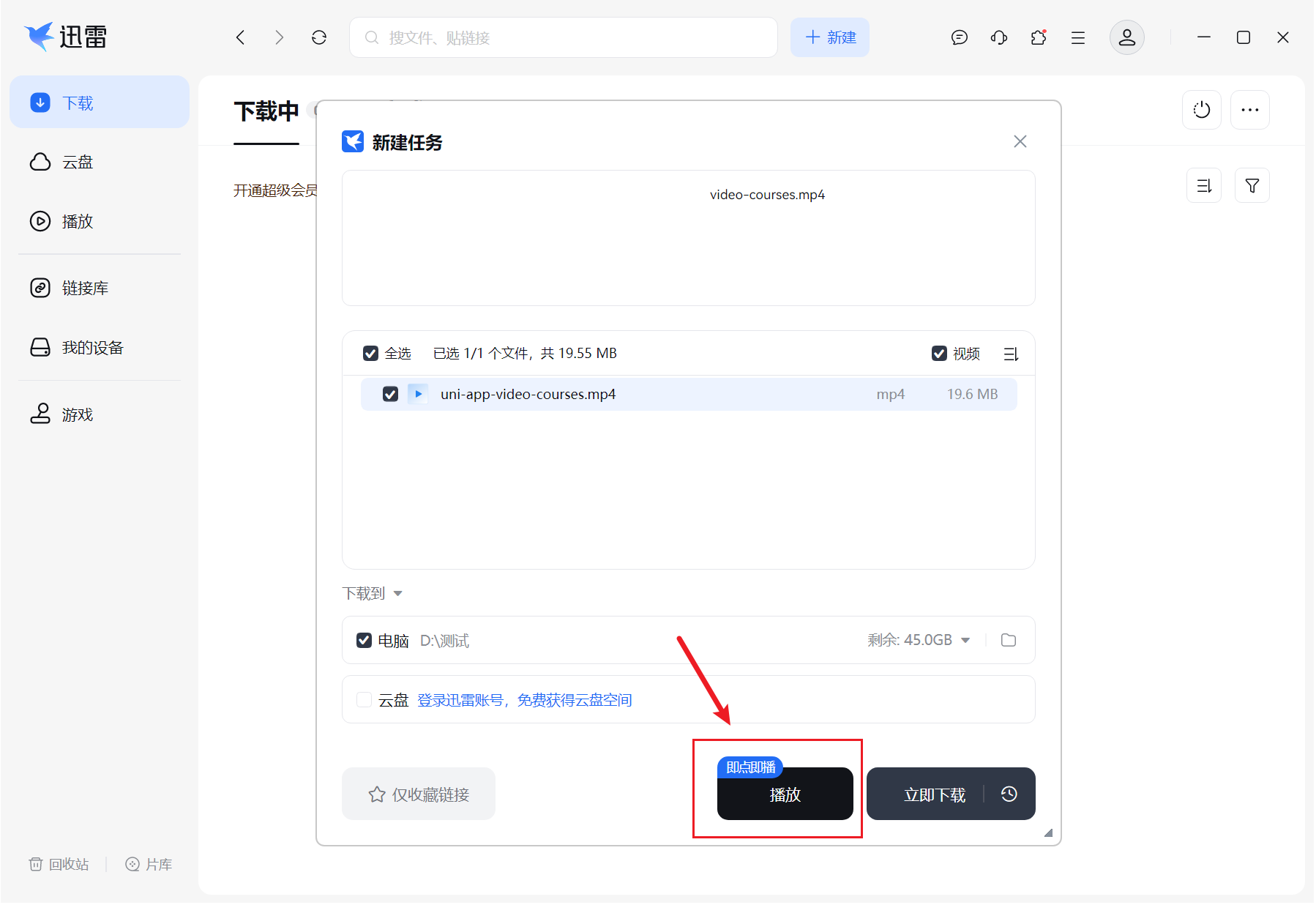This screenshot has width=1316, height=905.
Task: Click the user avatar icon
Action: click(x=1127, y=37)
